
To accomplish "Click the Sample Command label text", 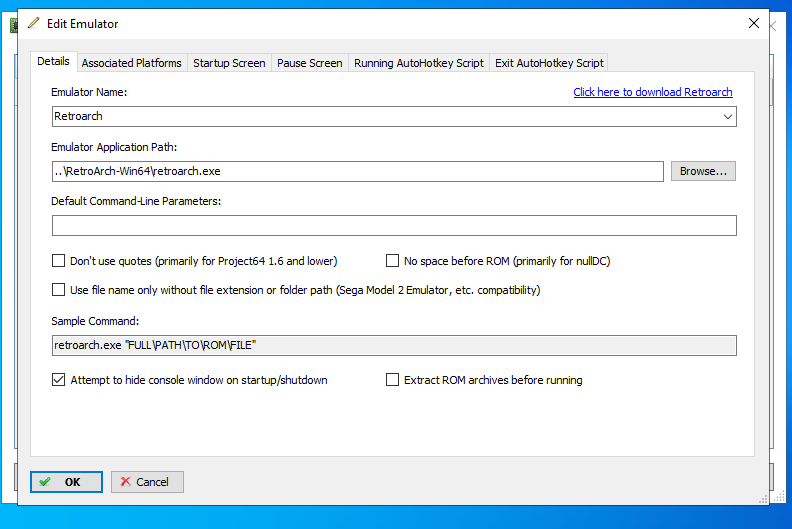I will 95,321.
